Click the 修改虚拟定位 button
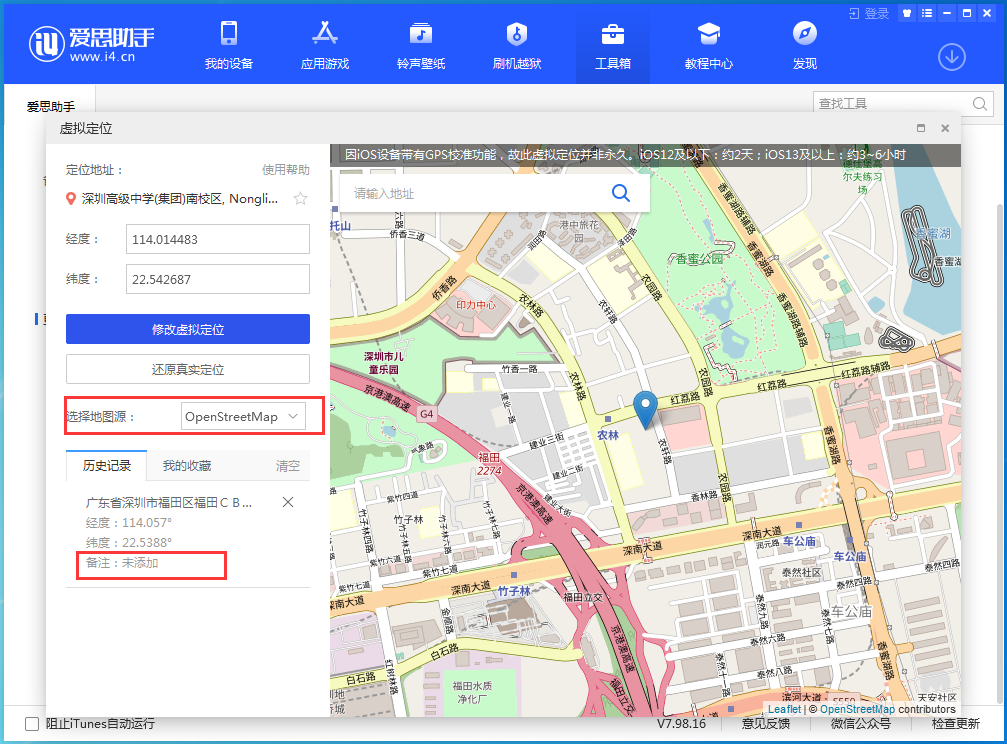 pyautogui.click(x=187, y=329)
